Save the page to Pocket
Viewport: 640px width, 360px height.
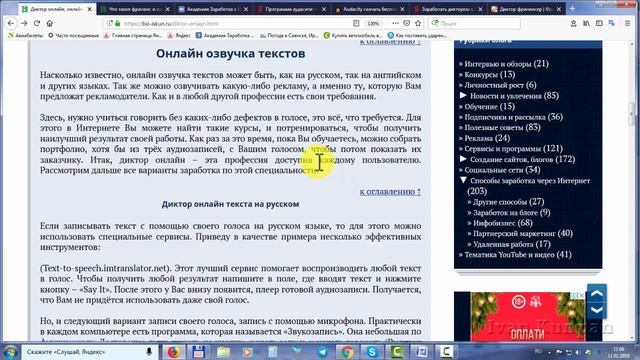pyautogui.click(x=407, y=23)
